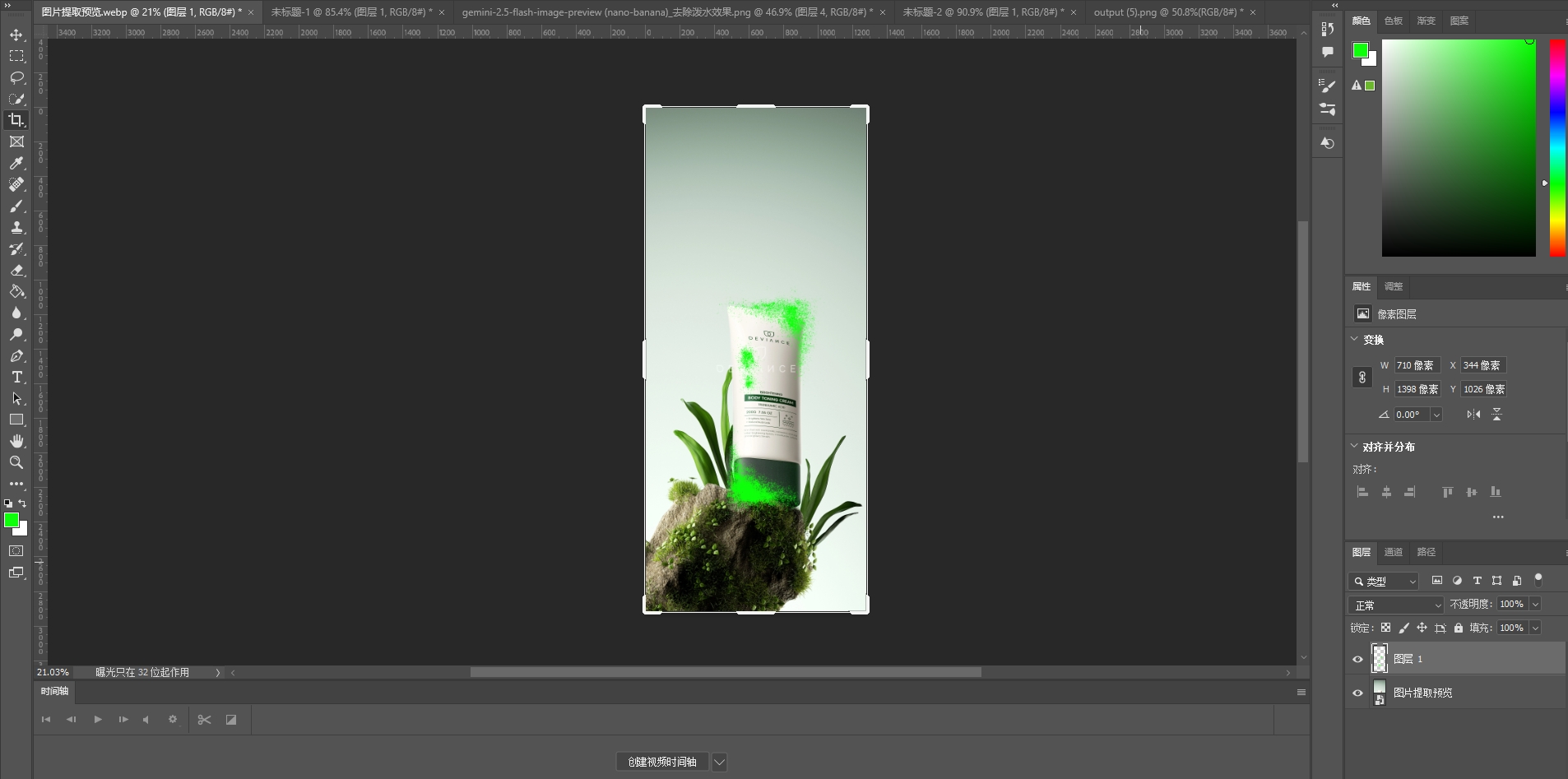This screenshot has height=779, width=1568.
Task: Toggle lock all padlock icon
Action: (x=1459, y=628)
